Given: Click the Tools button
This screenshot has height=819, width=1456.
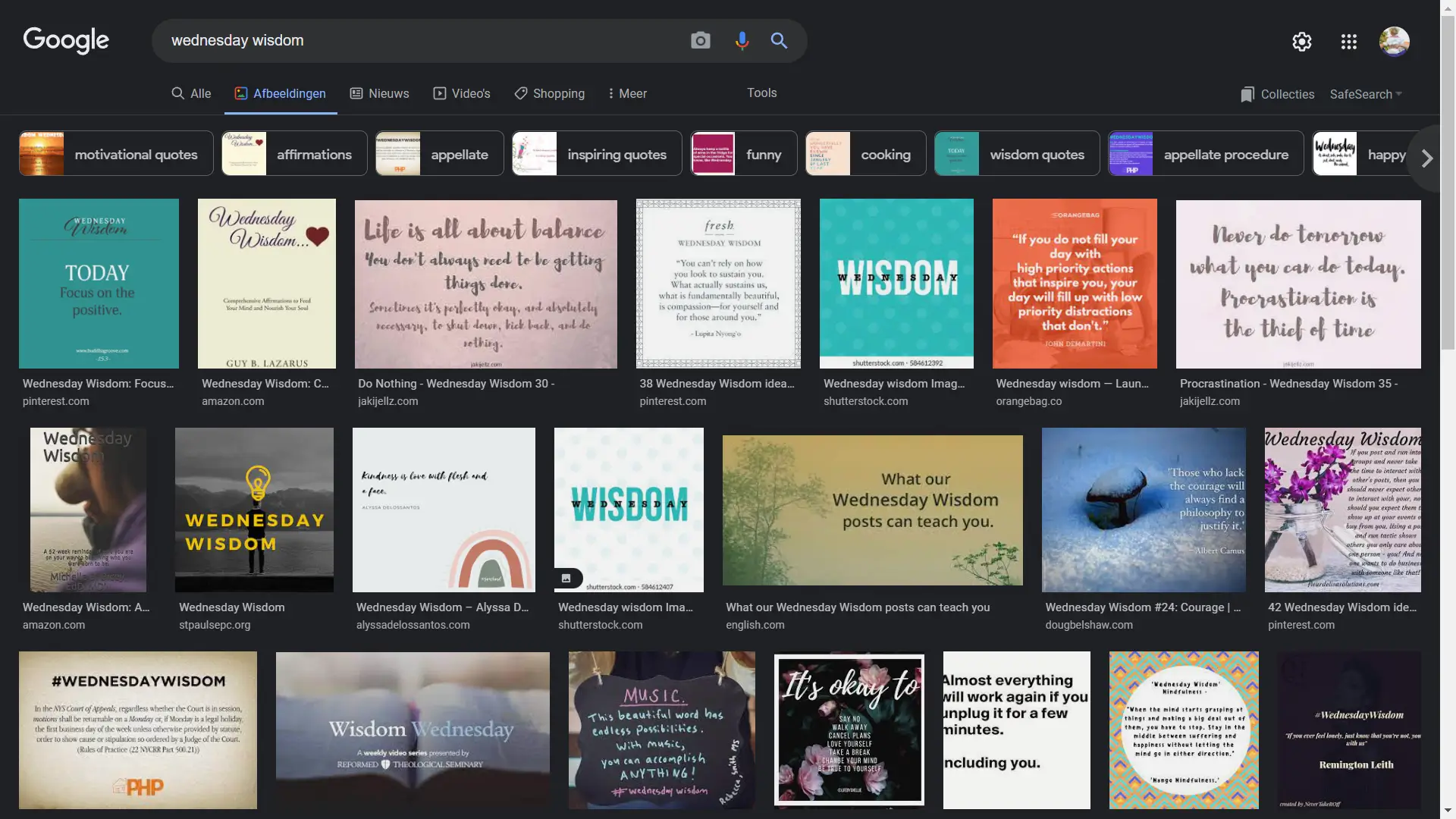Looking at the screenshot, I should point(761,93).
